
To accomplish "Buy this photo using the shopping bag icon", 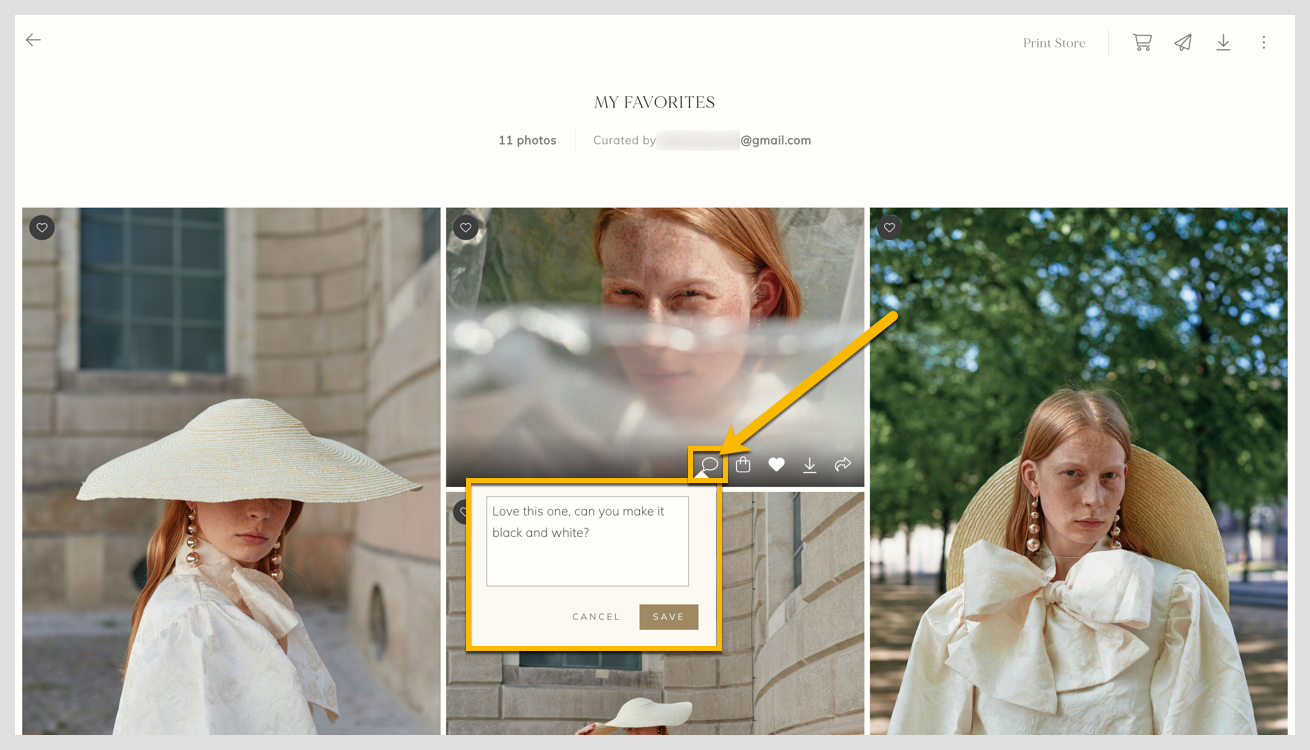I will pos(743,464).
